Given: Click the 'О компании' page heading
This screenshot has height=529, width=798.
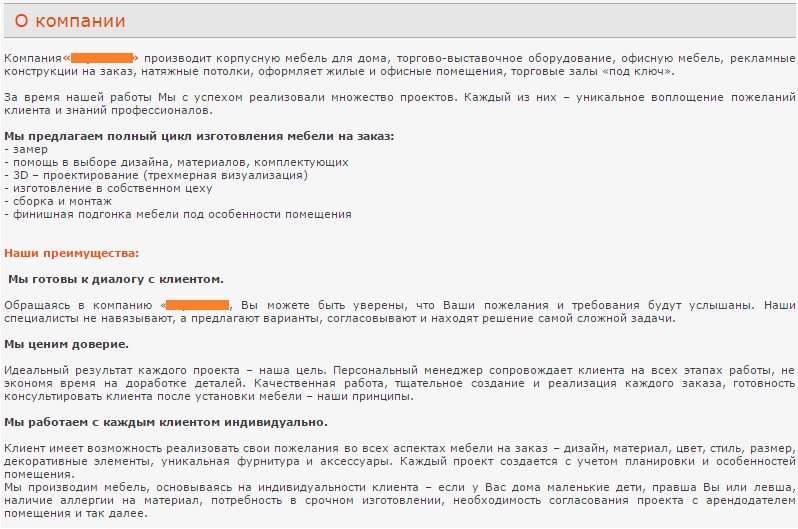Looking at the screenshot, I should coord(70,21).
